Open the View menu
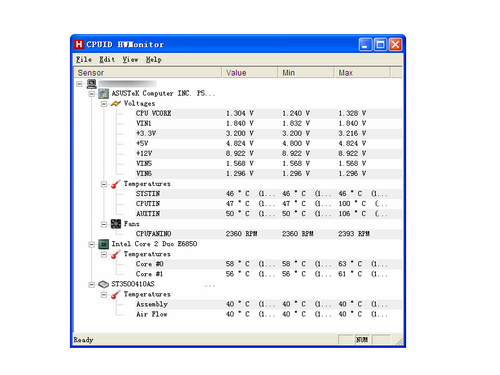500x375 pixels. [x=130, y=60]
